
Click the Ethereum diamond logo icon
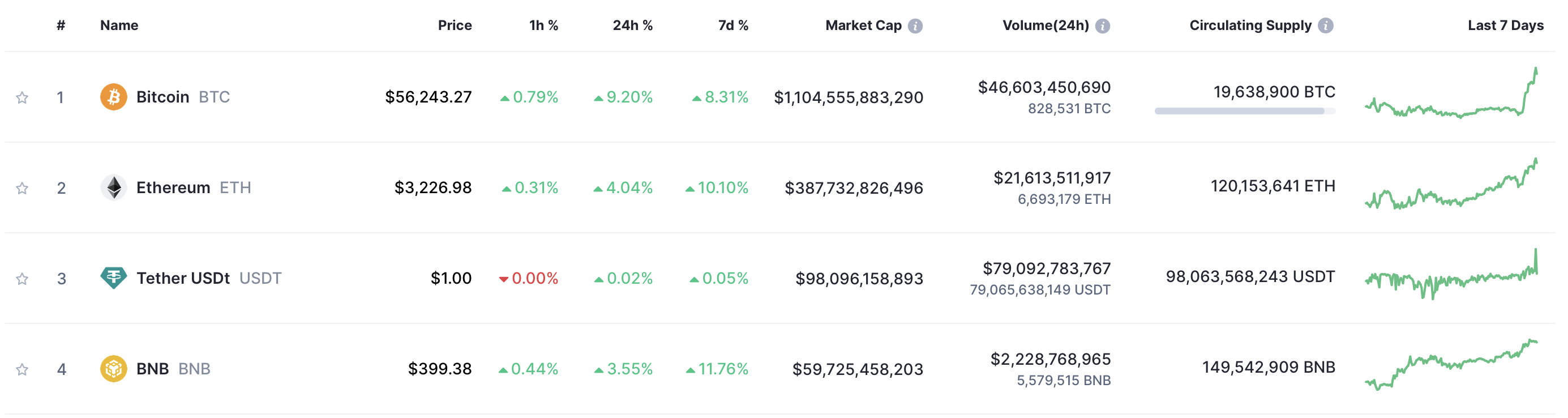[x=113, y=187]
